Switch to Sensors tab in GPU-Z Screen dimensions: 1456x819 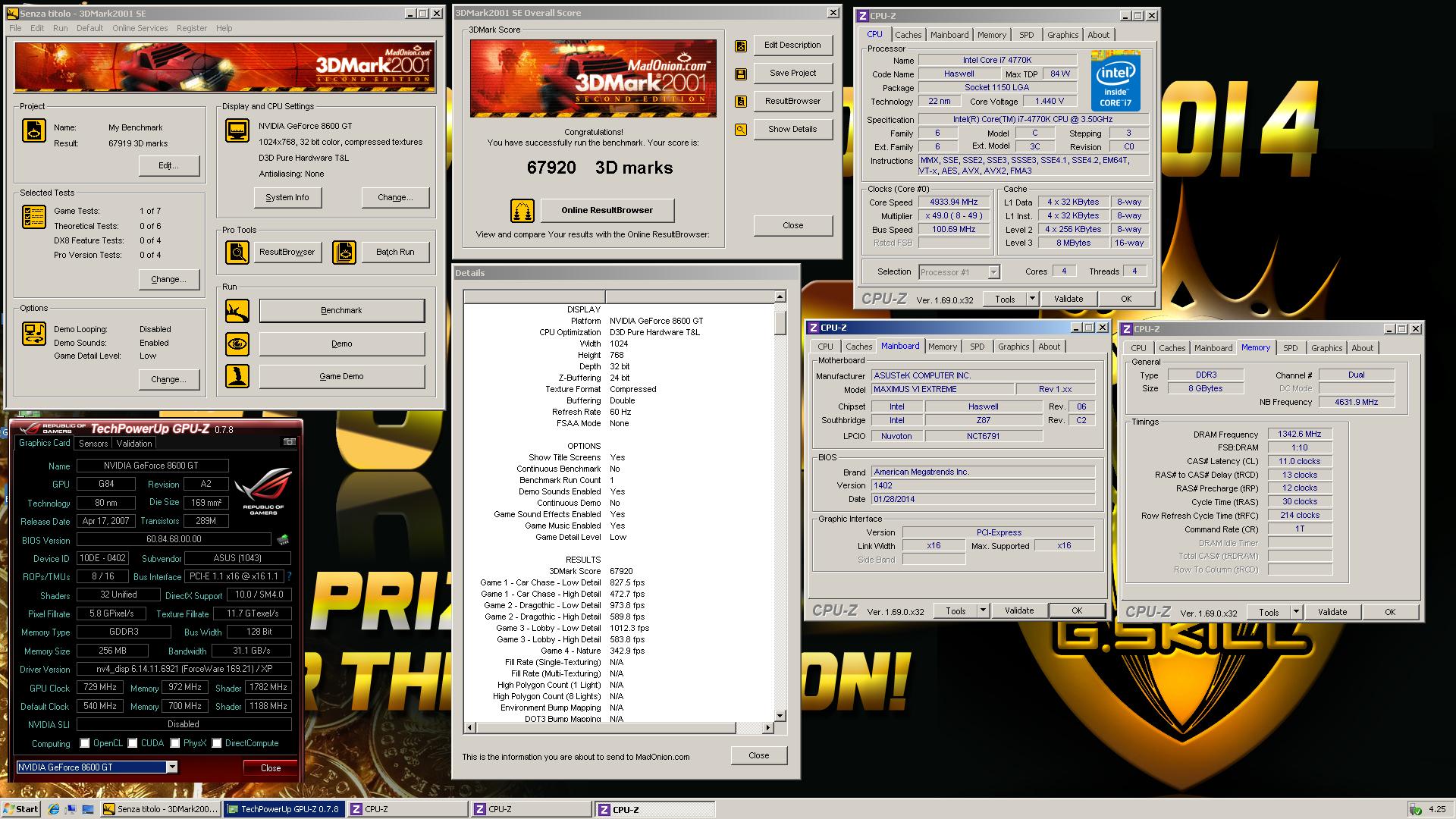pos(93,444)
